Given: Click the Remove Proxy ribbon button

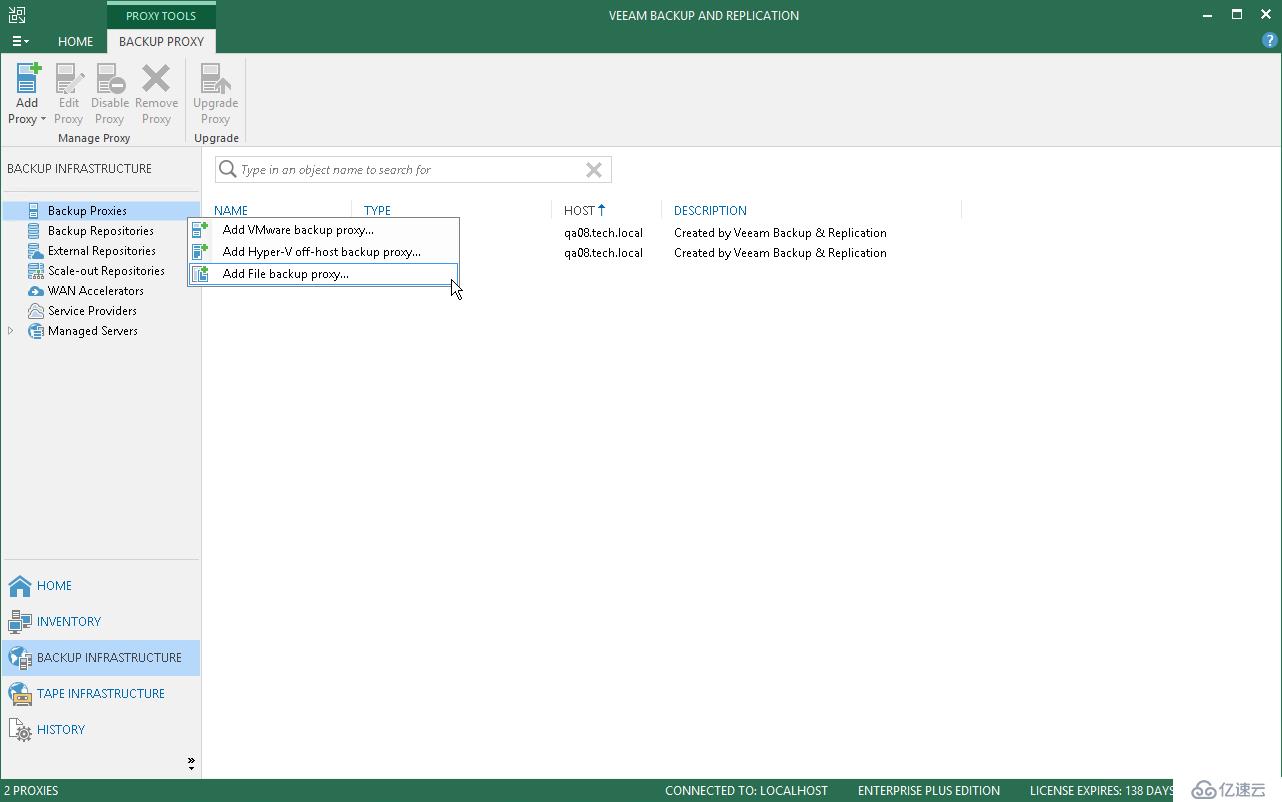Looking at the screenshot, I should pos(156,94).
